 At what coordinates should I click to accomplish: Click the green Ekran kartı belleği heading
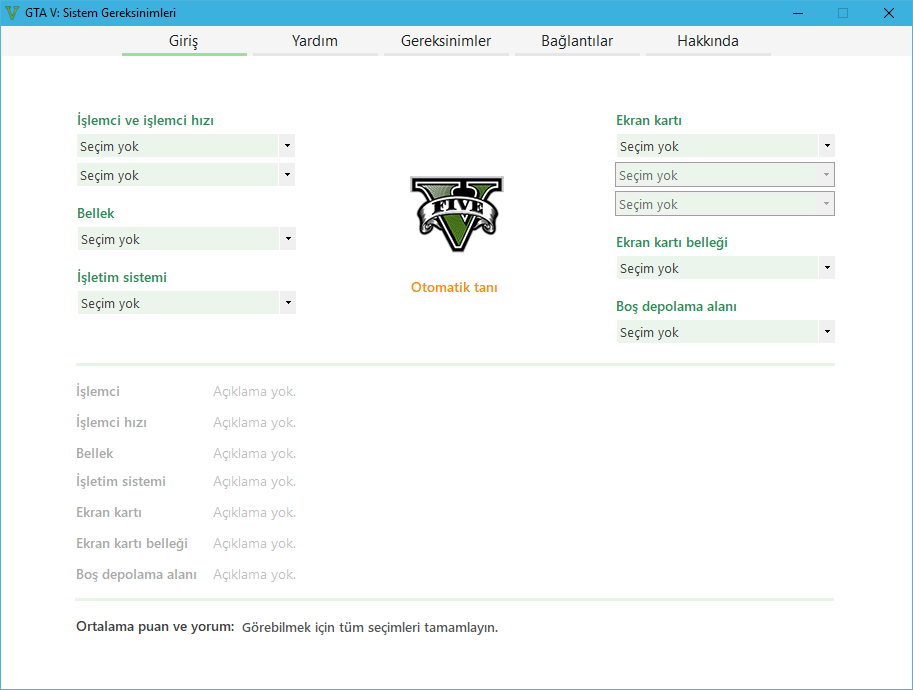click(672, 243)
